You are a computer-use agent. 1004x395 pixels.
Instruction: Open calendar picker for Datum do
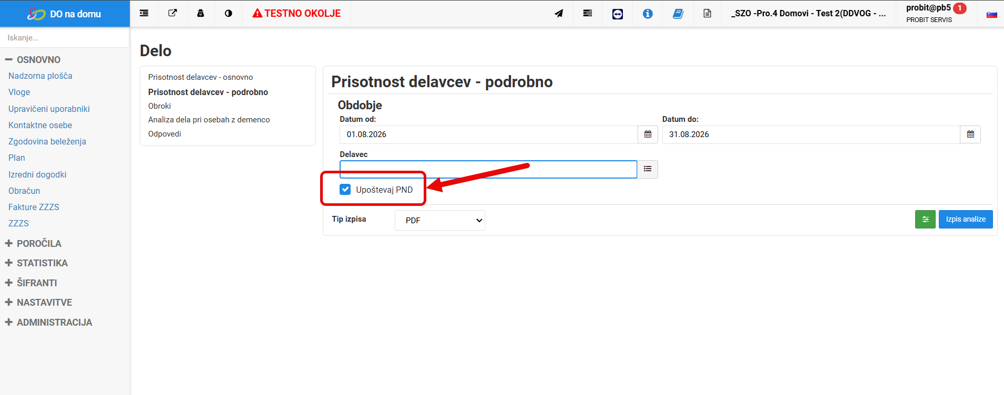[970, 134]
